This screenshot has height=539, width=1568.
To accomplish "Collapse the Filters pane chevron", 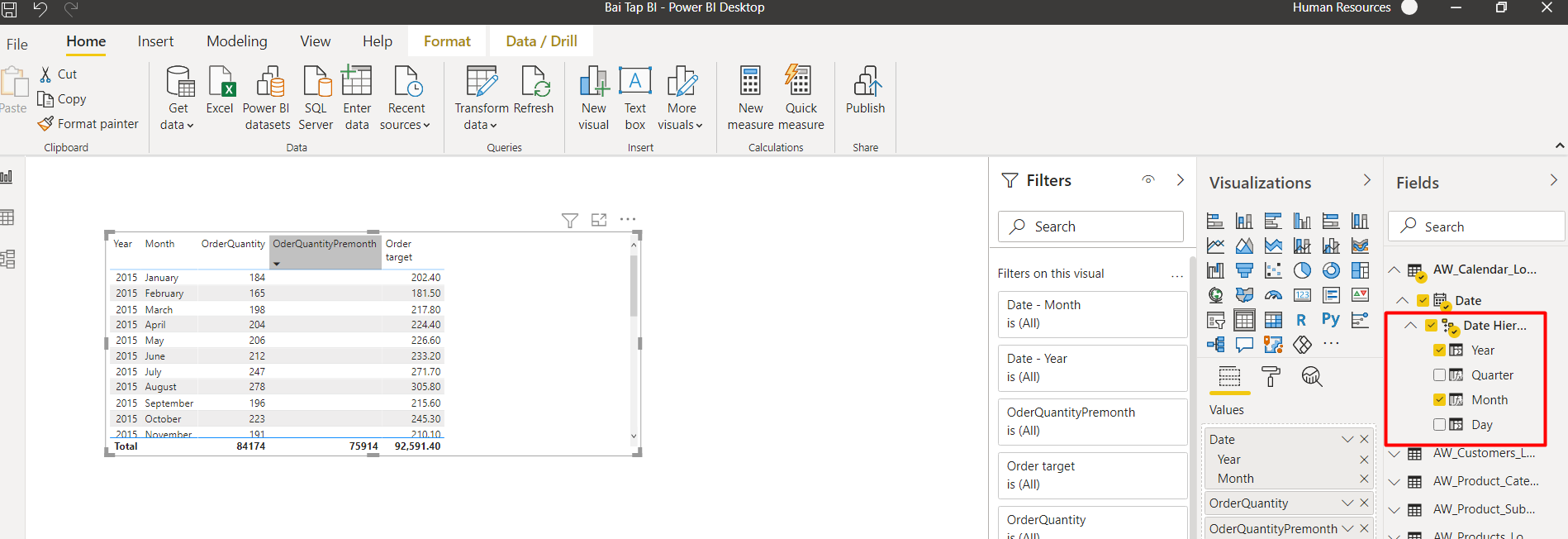I will 1181,179.
